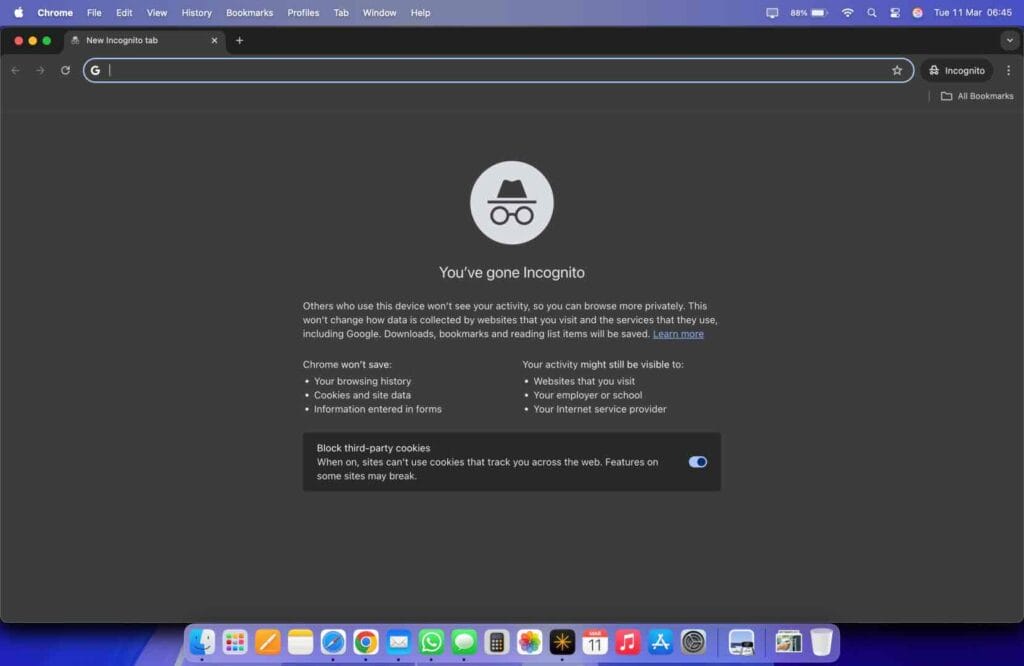Open the Mail app in dock

tap(398, 642)
